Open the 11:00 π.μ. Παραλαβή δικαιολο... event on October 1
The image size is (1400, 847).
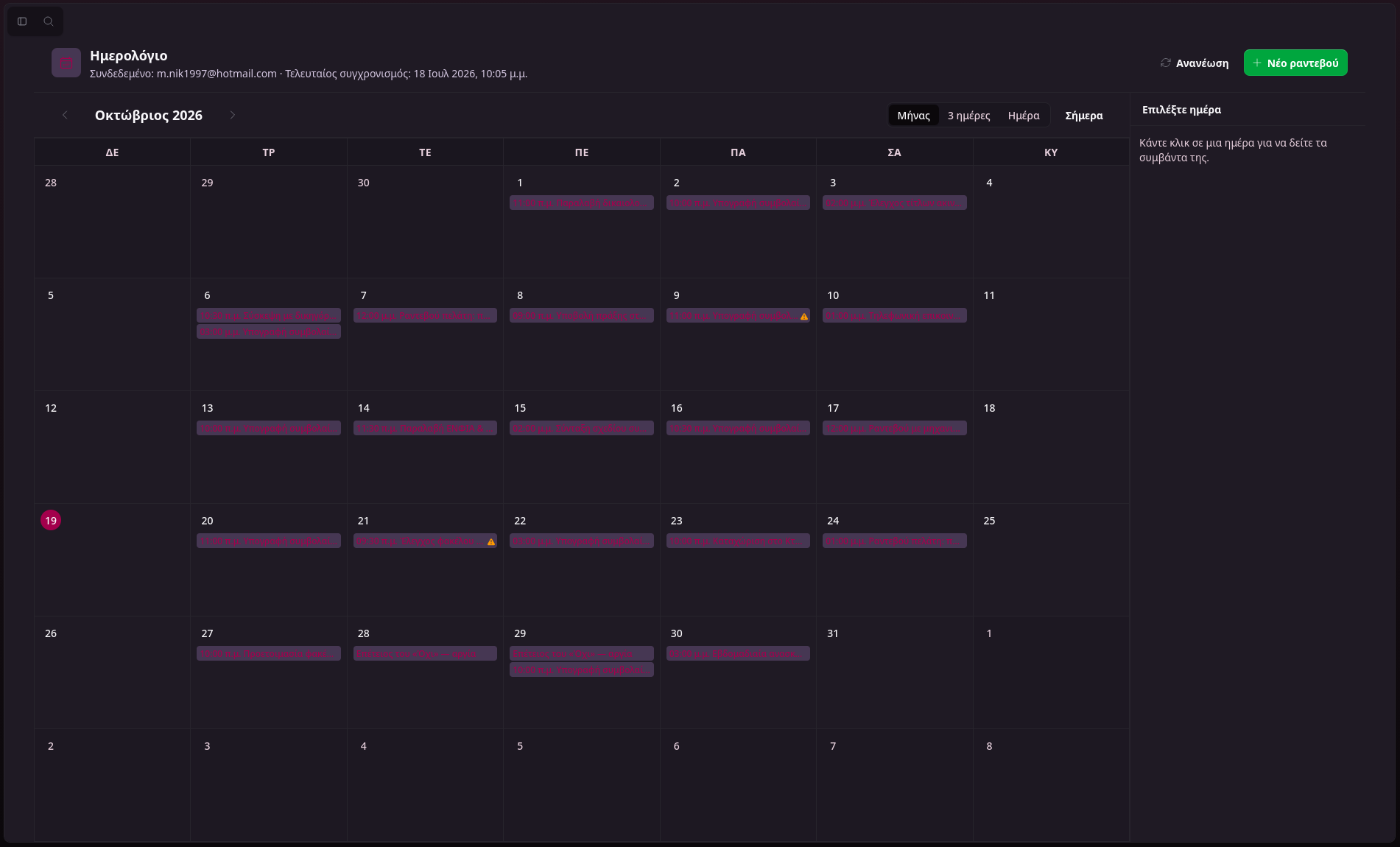click(582, 203)
